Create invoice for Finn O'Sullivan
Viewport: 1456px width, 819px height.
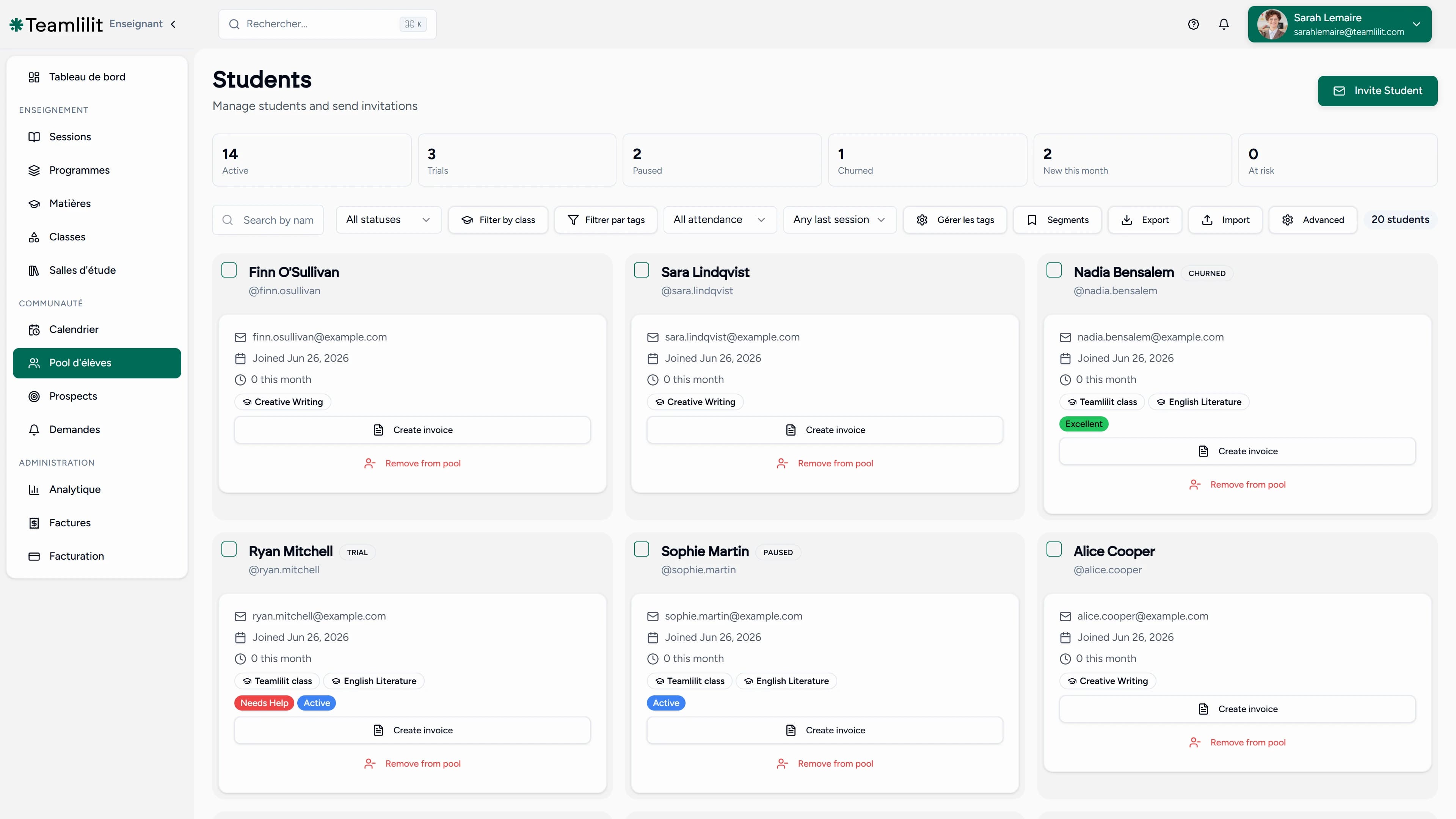coord(413,430)
